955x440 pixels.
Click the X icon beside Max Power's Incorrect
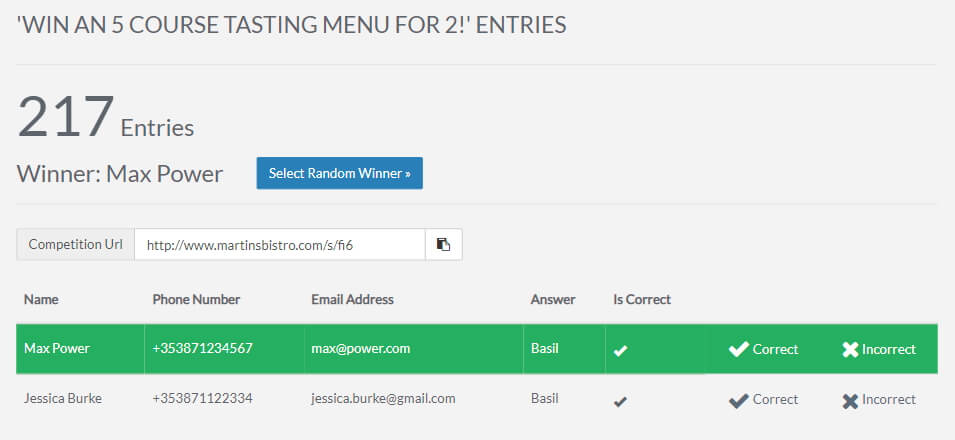tap(850, 349)
